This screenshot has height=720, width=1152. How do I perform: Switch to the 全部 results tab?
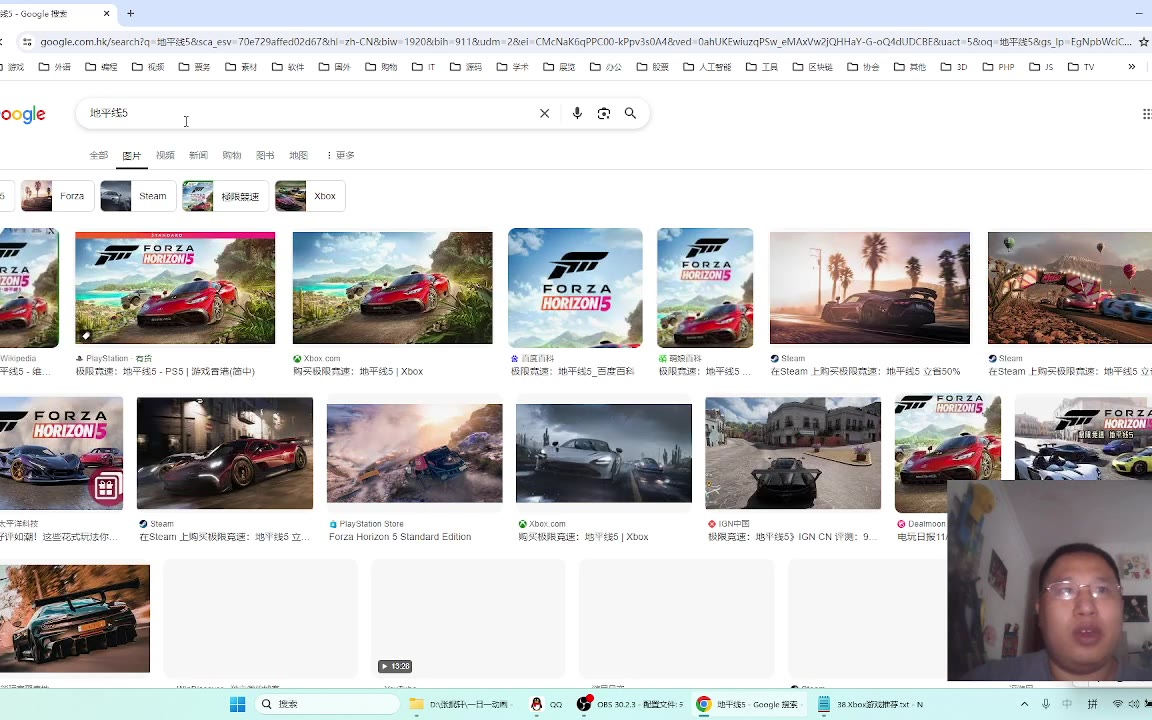98,155
